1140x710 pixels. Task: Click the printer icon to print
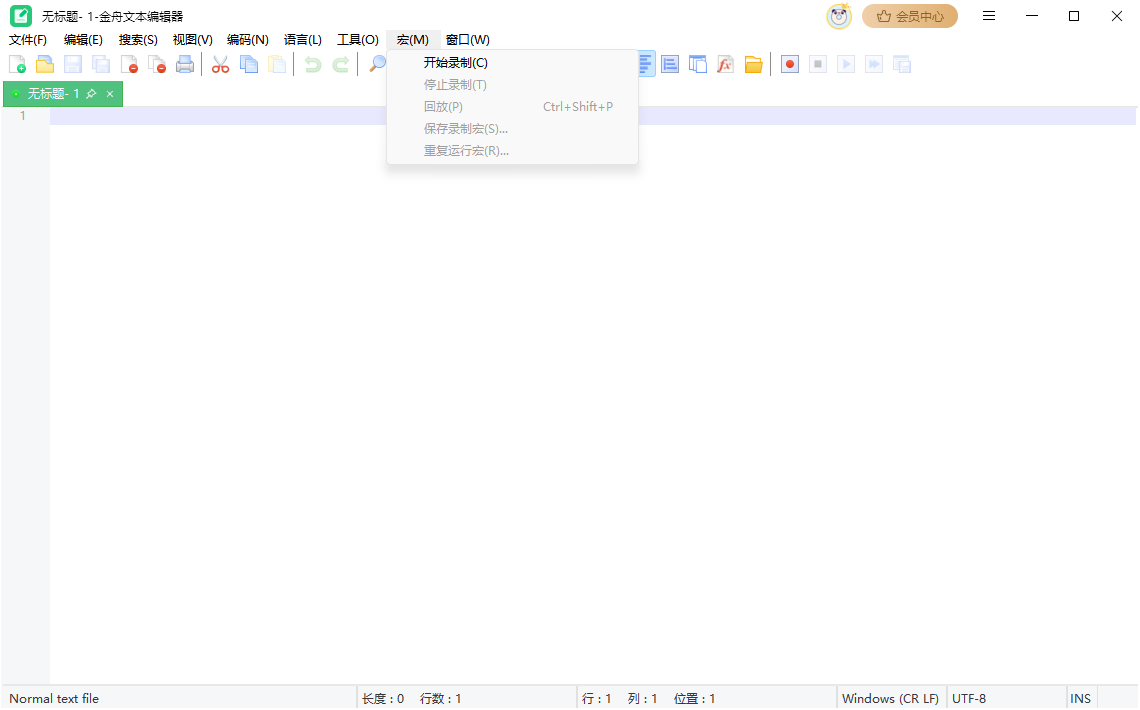185,64
